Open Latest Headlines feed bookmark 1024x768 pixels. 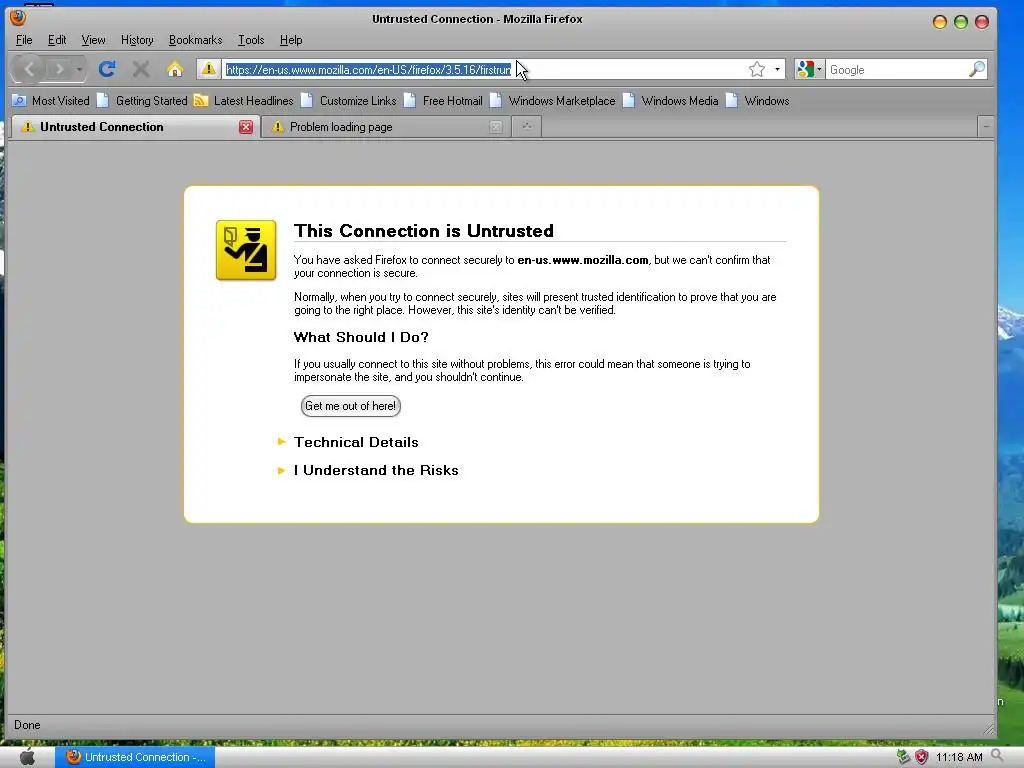click(244, 101)
